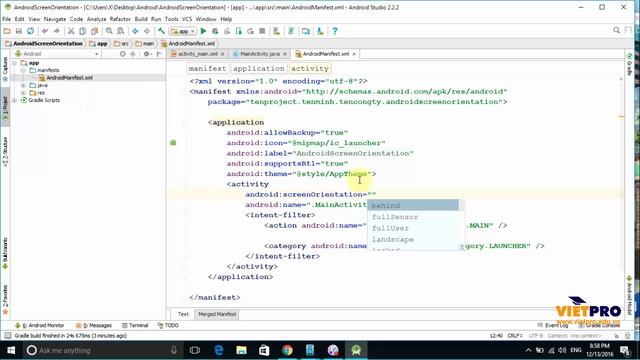Click the Save All toolbar icon
This screenshot has width=640, height=360.
point(18,31)
